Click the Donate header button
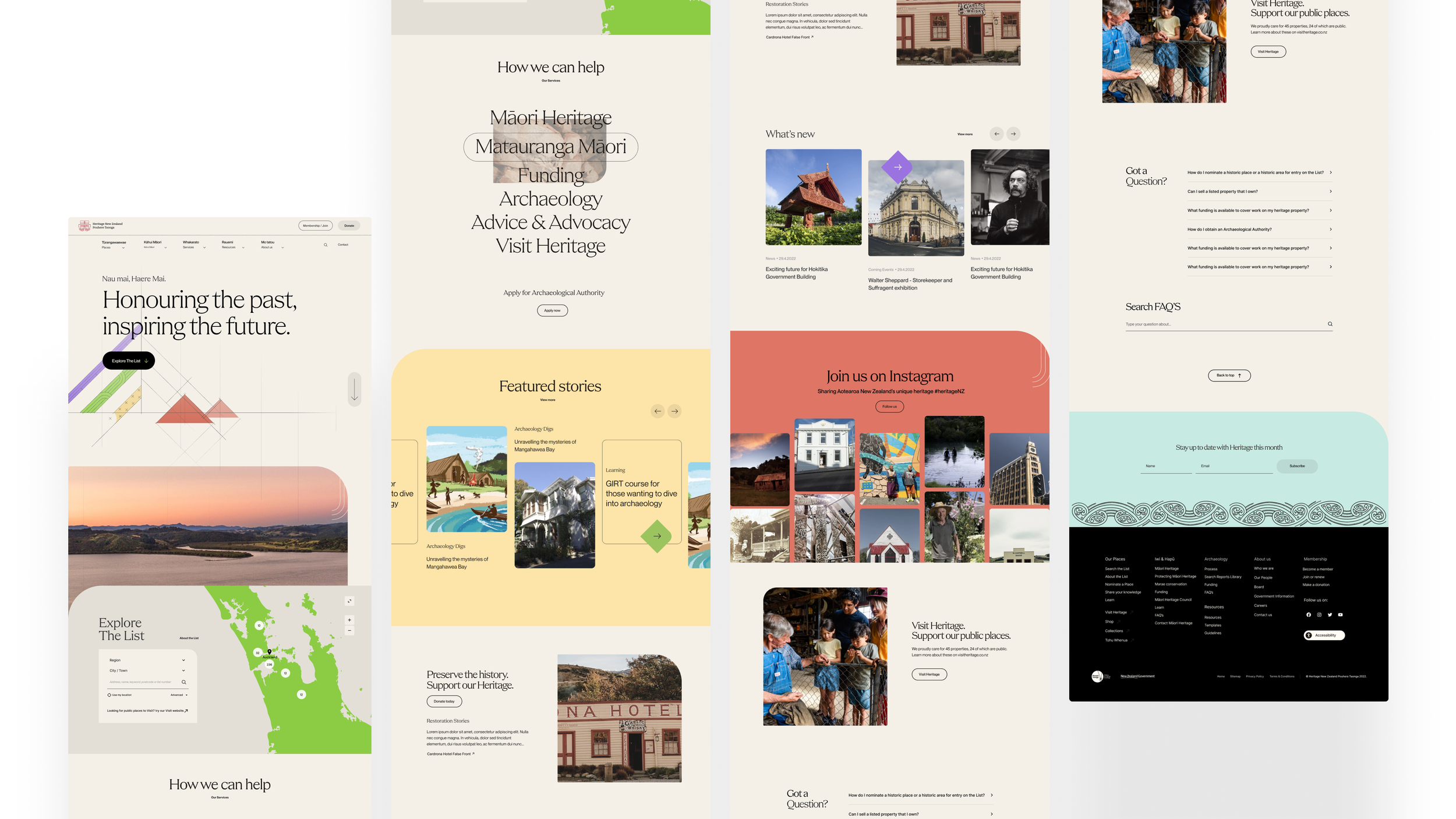1456x819 pixels. pos(349,225)
